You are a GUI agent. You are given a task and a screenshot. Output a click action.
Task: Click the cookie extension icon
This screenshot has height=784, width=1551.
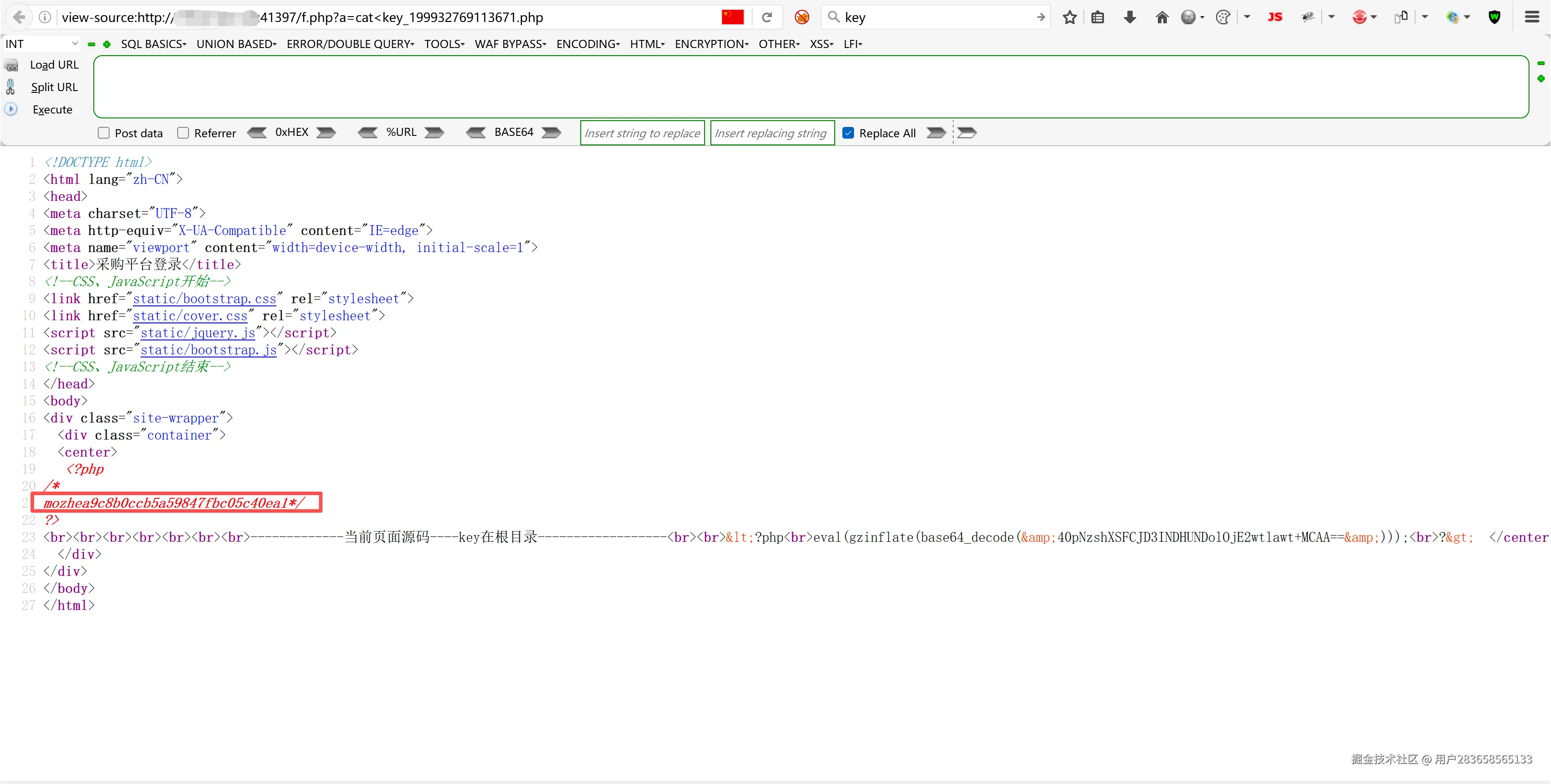(x=1223, y=17)
